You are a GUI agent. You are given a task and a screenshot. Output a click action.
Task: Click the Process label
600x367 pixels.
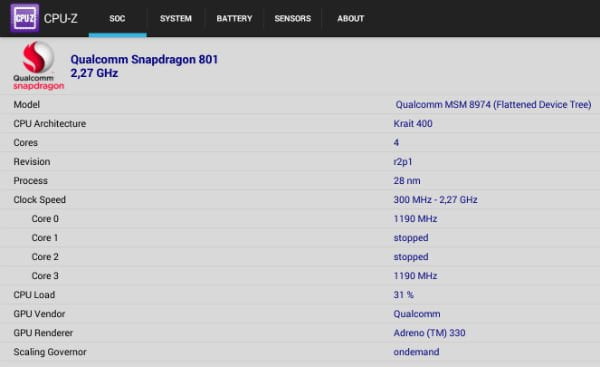(31, 181)
